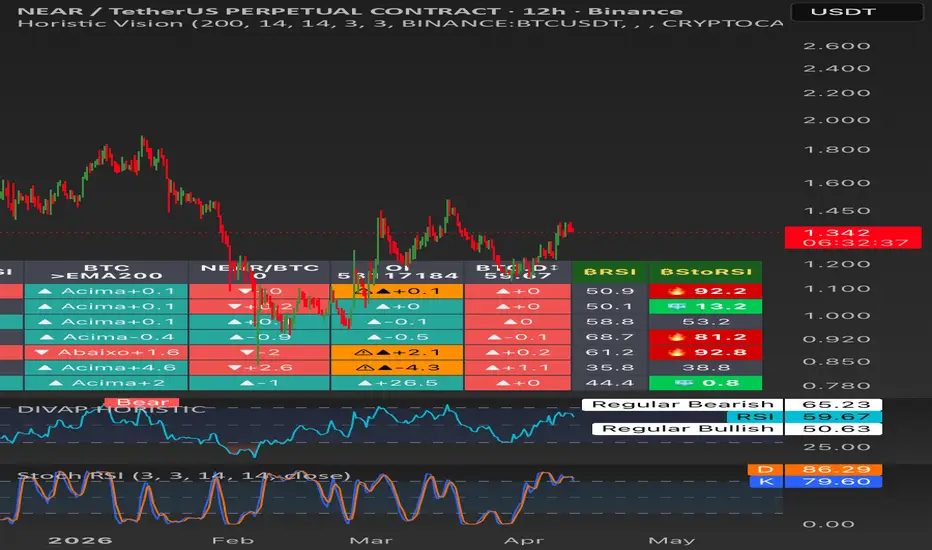Select the BStoRSI column header
This screenshot has width=932, height=550.
[x=706, y=272]
